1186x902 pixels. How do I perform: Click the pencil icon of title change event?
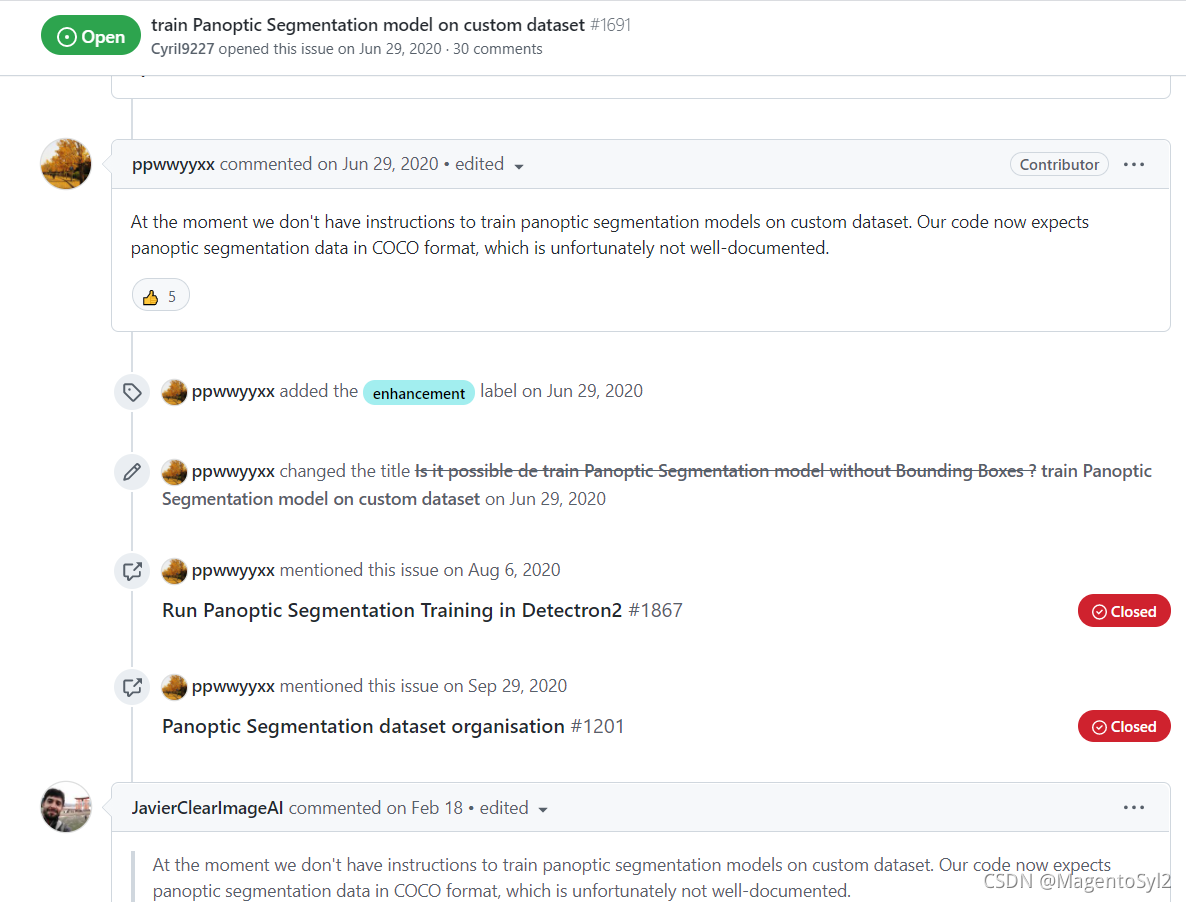click(132, 472)
